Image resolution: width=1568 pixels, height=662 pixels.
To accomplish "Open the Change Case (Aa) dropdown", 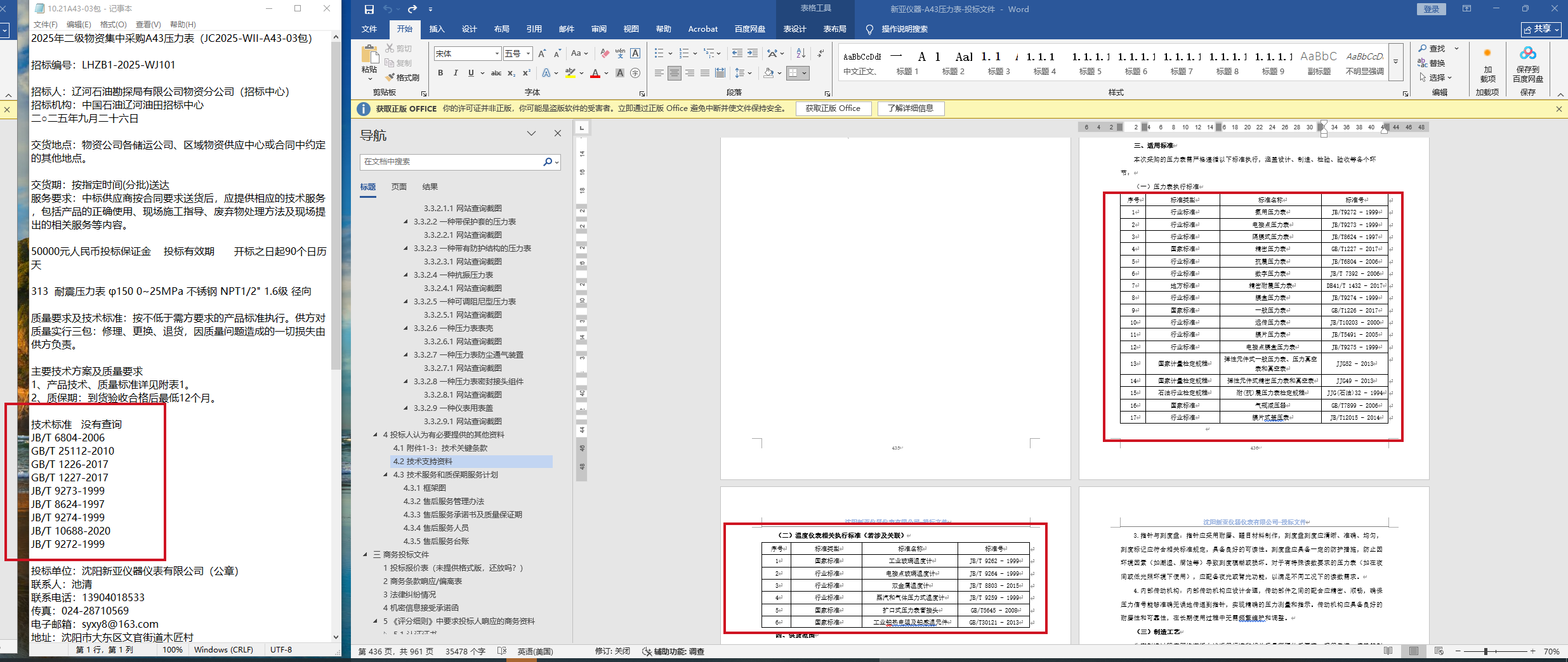I will click(x=579, y=54).
